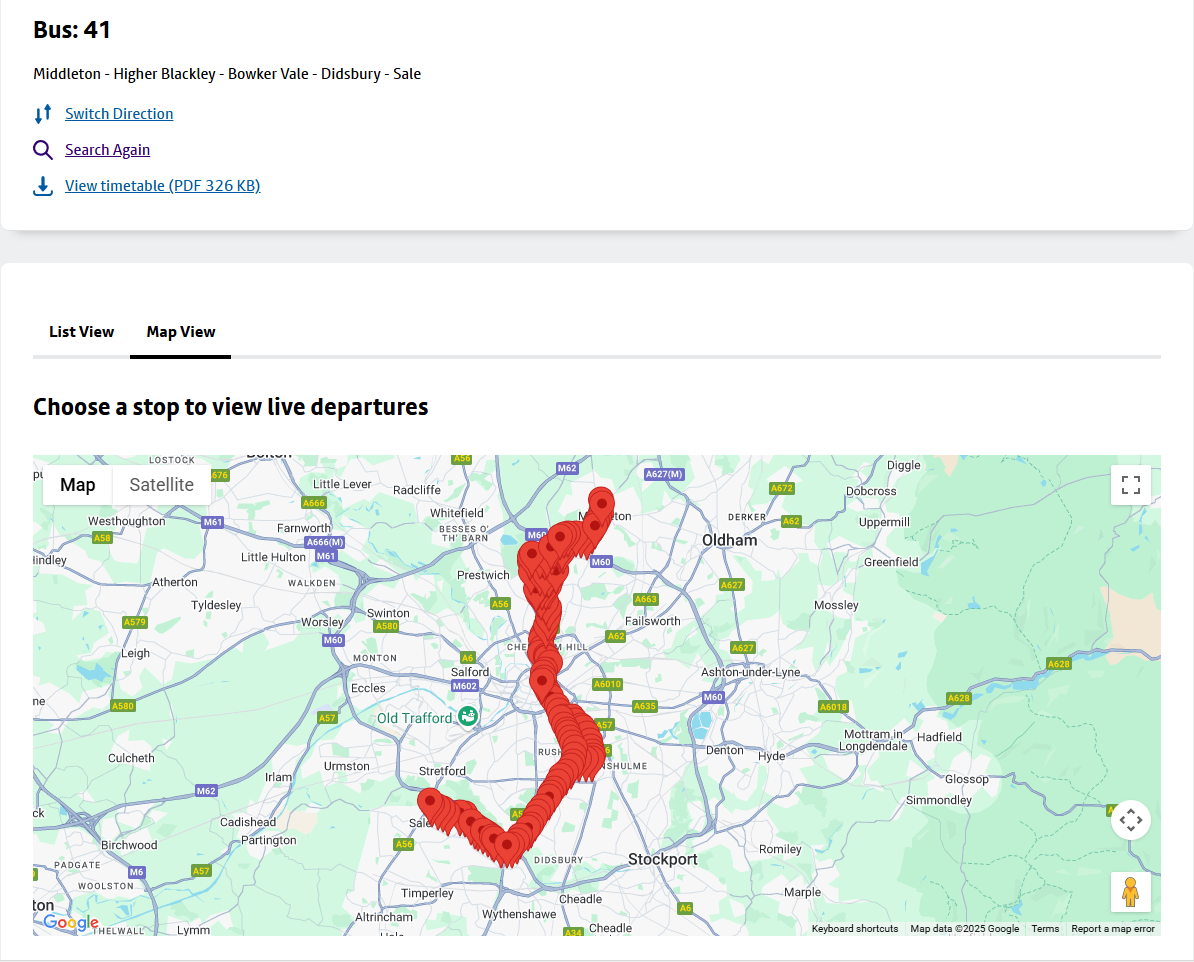Viewport: 1194px width, 962px height.
Task: Click the Denton map label
Action: point(725,750)
